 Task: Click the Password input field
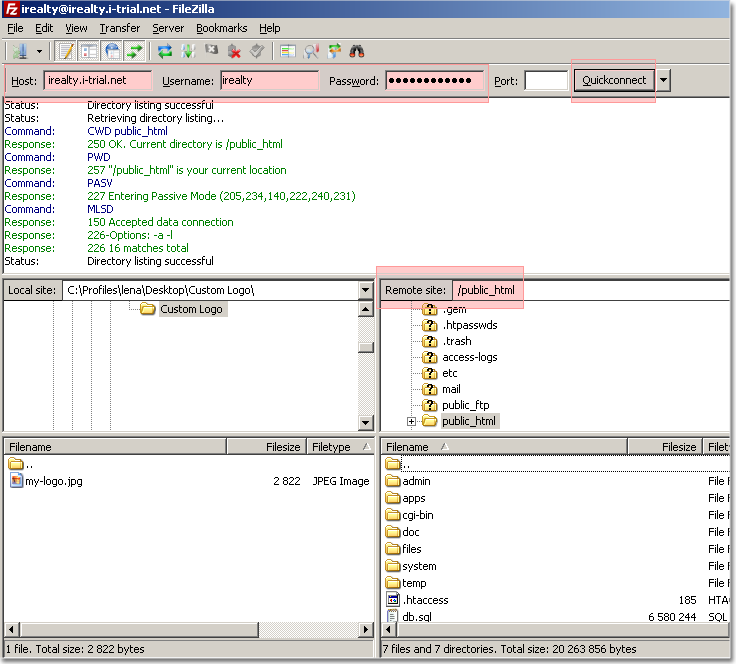point(434,80)
